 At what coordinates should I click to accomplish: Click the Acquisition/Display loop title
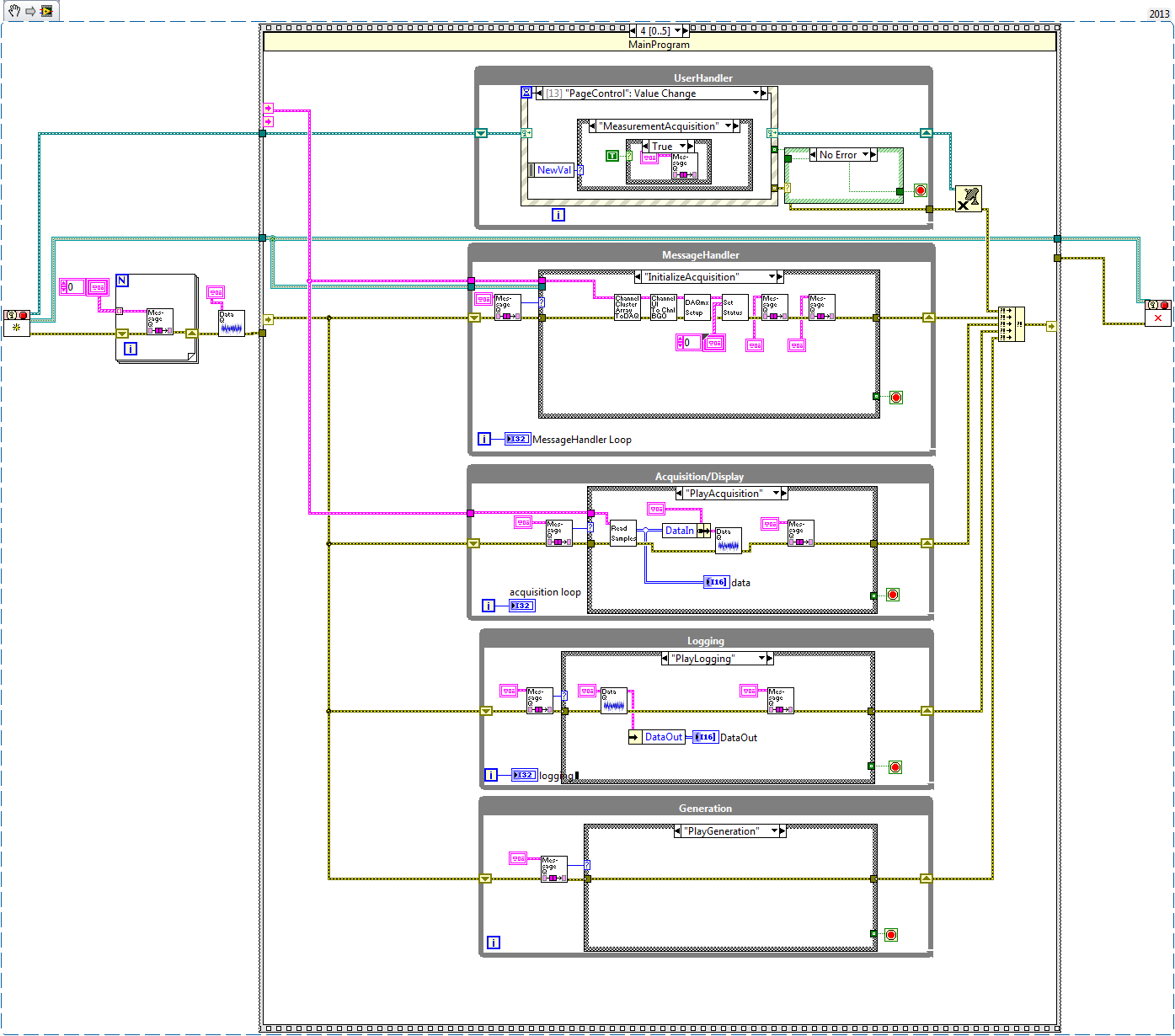699,477
